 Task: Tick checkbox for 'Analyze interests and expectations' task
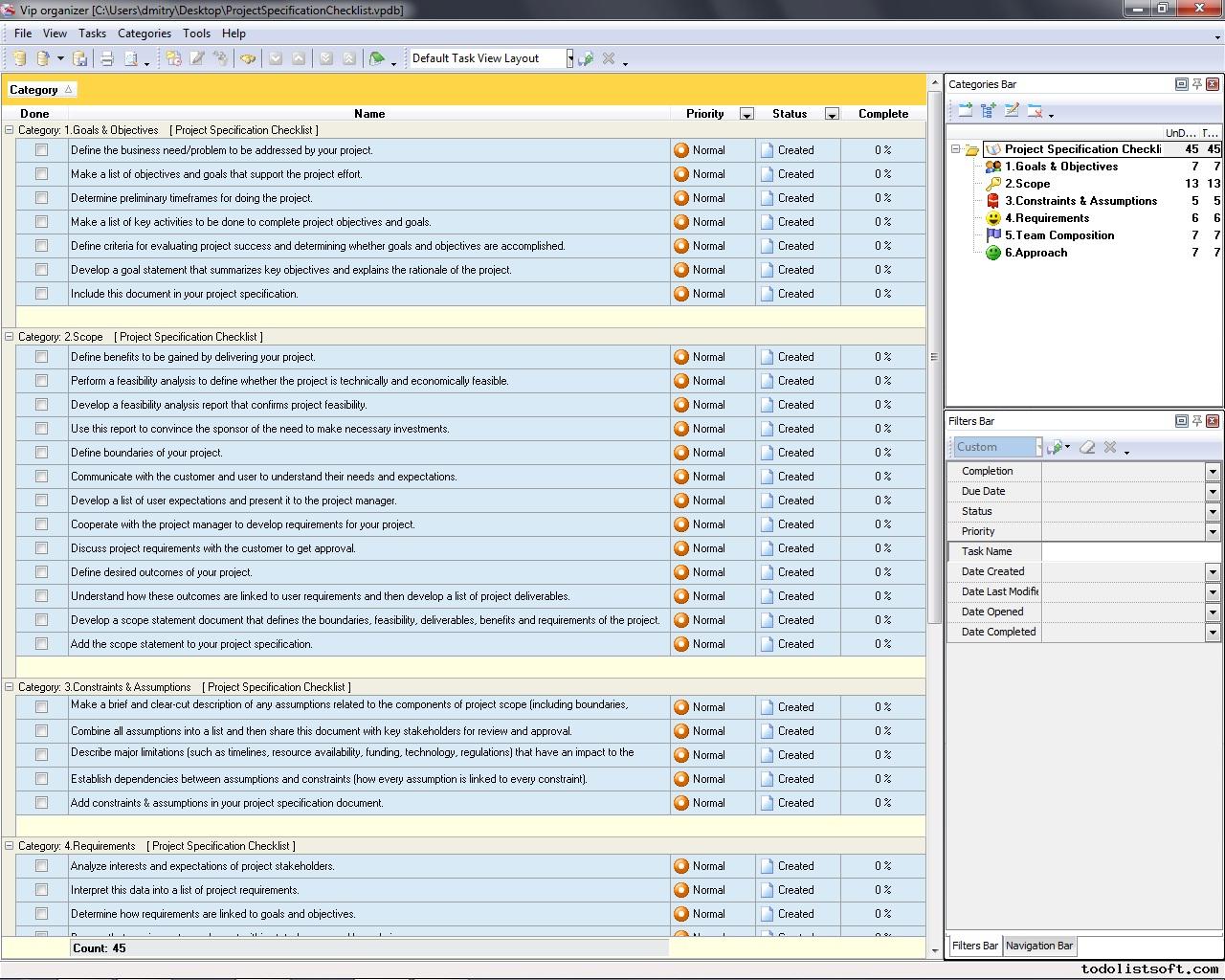pyautogui.click(x=41, y=866)
